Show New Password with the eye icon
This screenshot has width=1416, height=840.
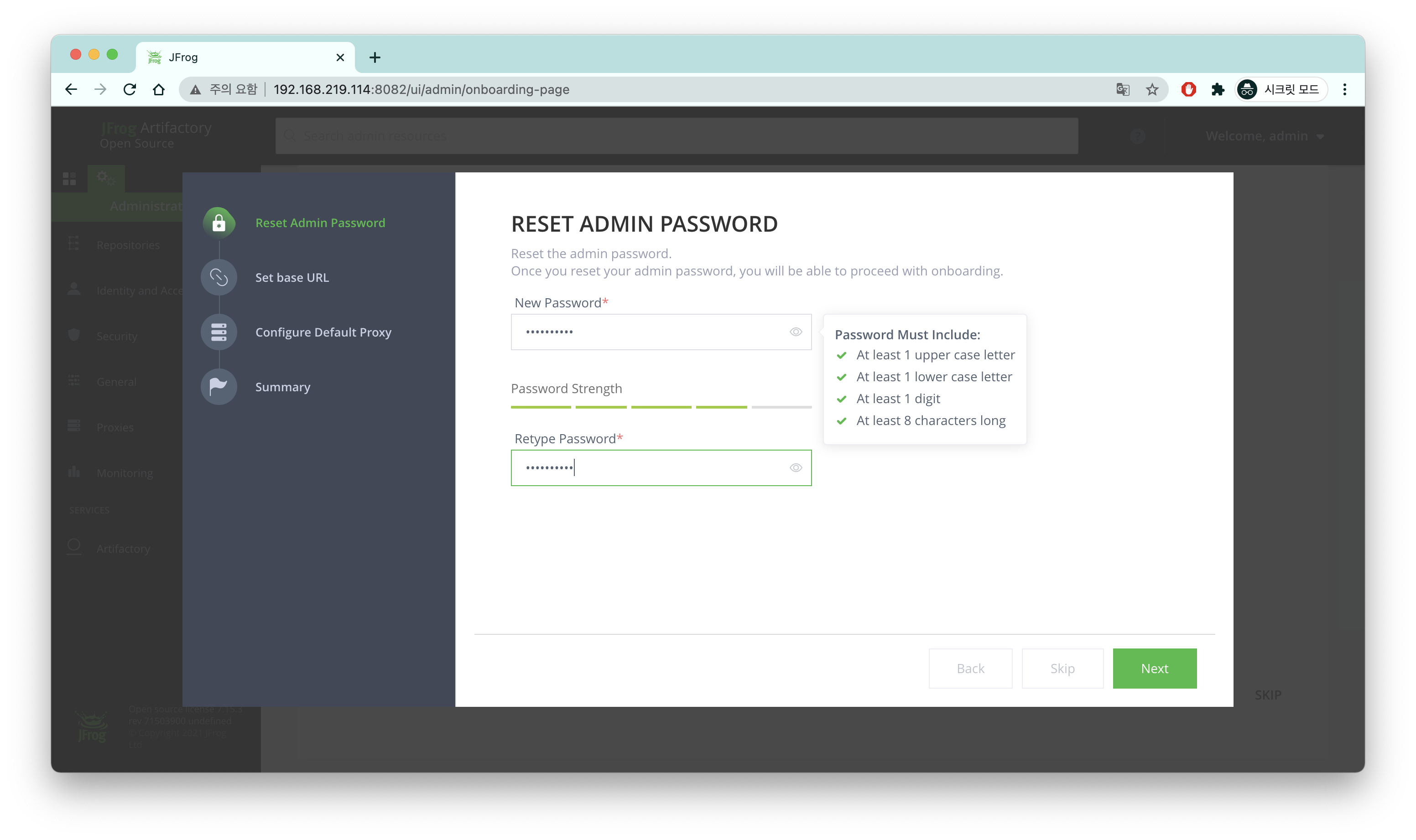796,332
